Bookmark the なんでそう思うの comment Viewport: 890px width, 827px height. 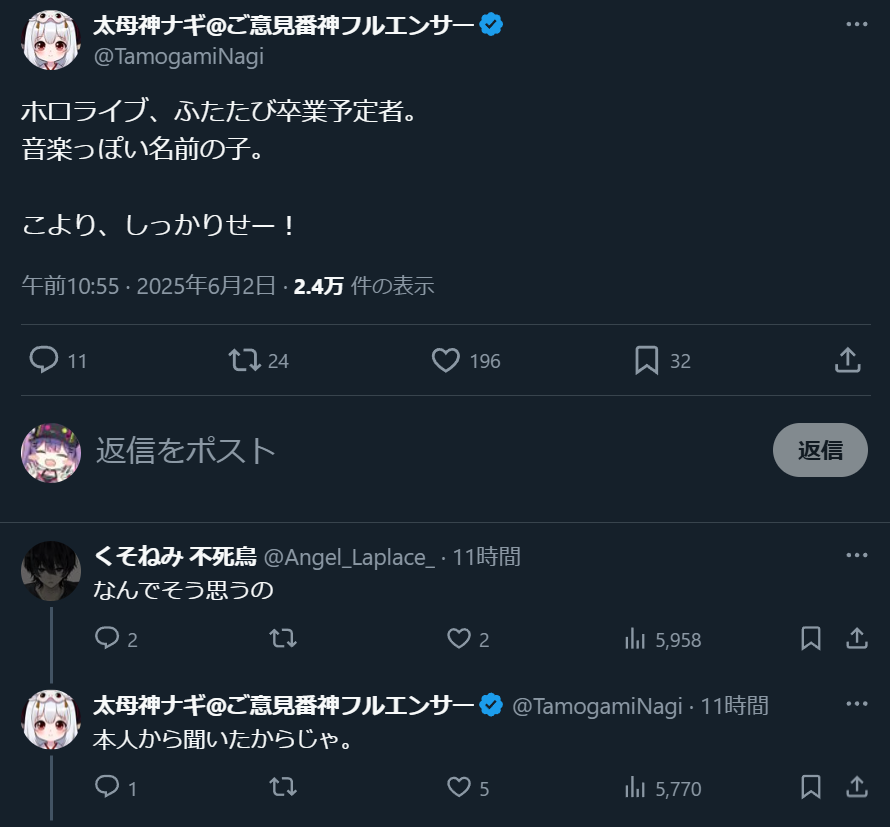(x=811, y=638)
